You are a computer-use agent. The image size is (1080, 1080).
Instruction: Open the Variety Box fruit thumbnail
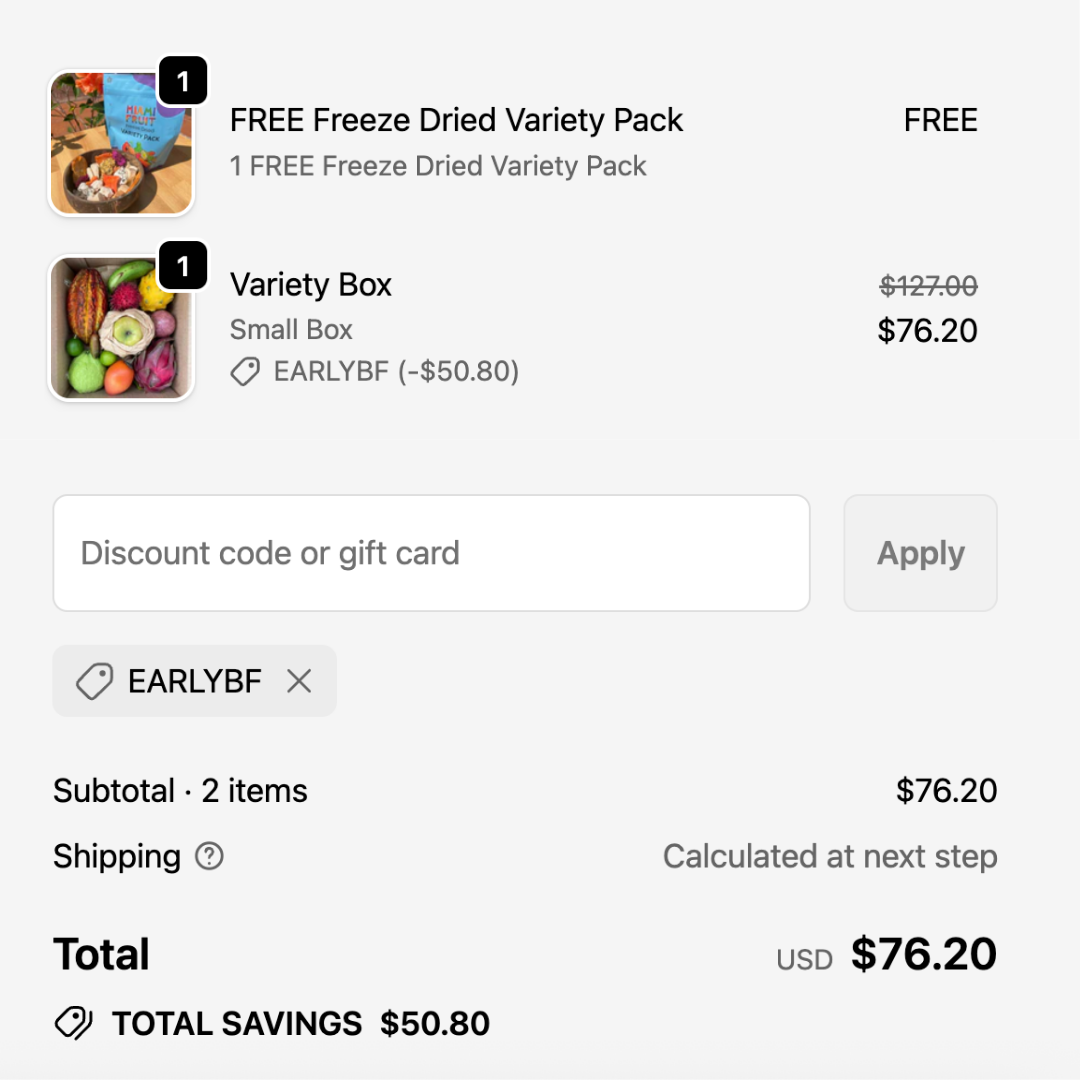tap(121, 329)
